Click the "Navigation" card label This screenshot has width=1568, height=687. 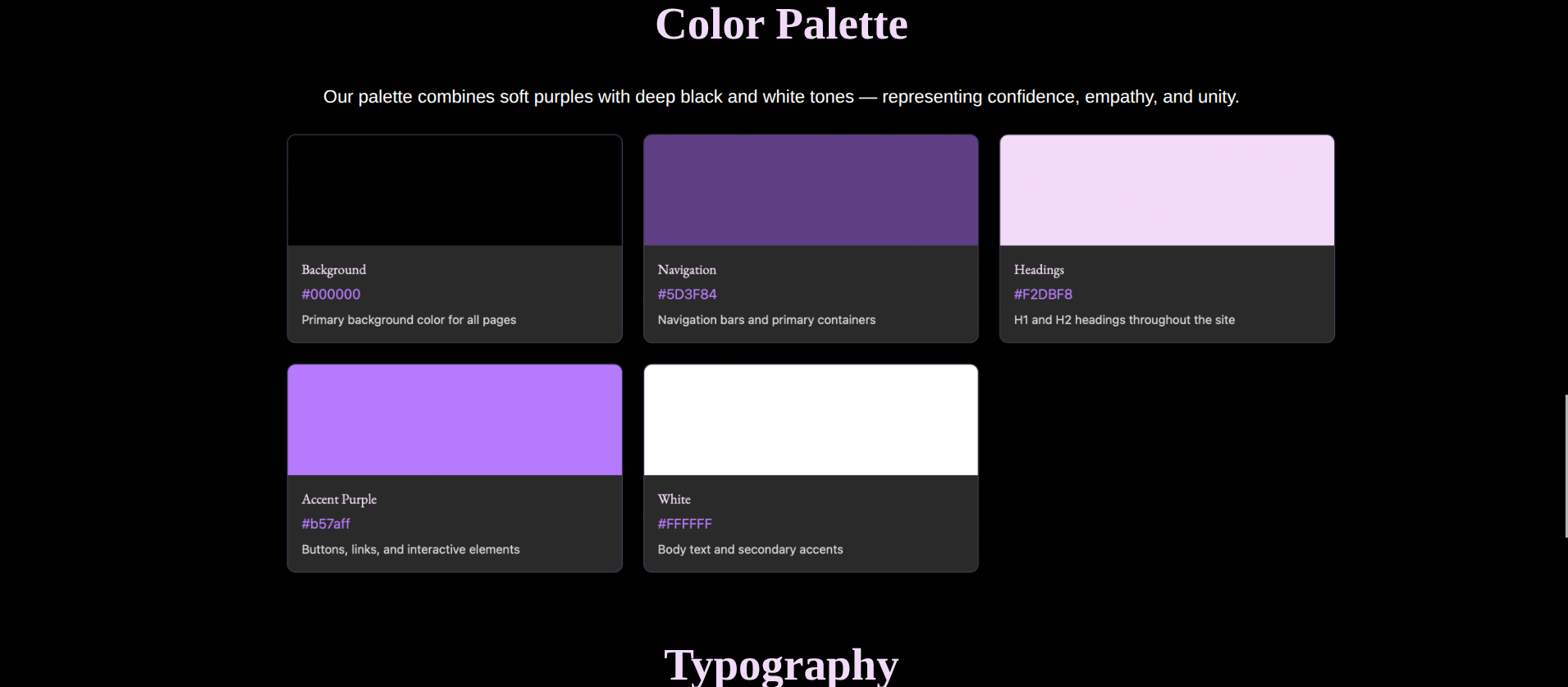pos(687,270)
